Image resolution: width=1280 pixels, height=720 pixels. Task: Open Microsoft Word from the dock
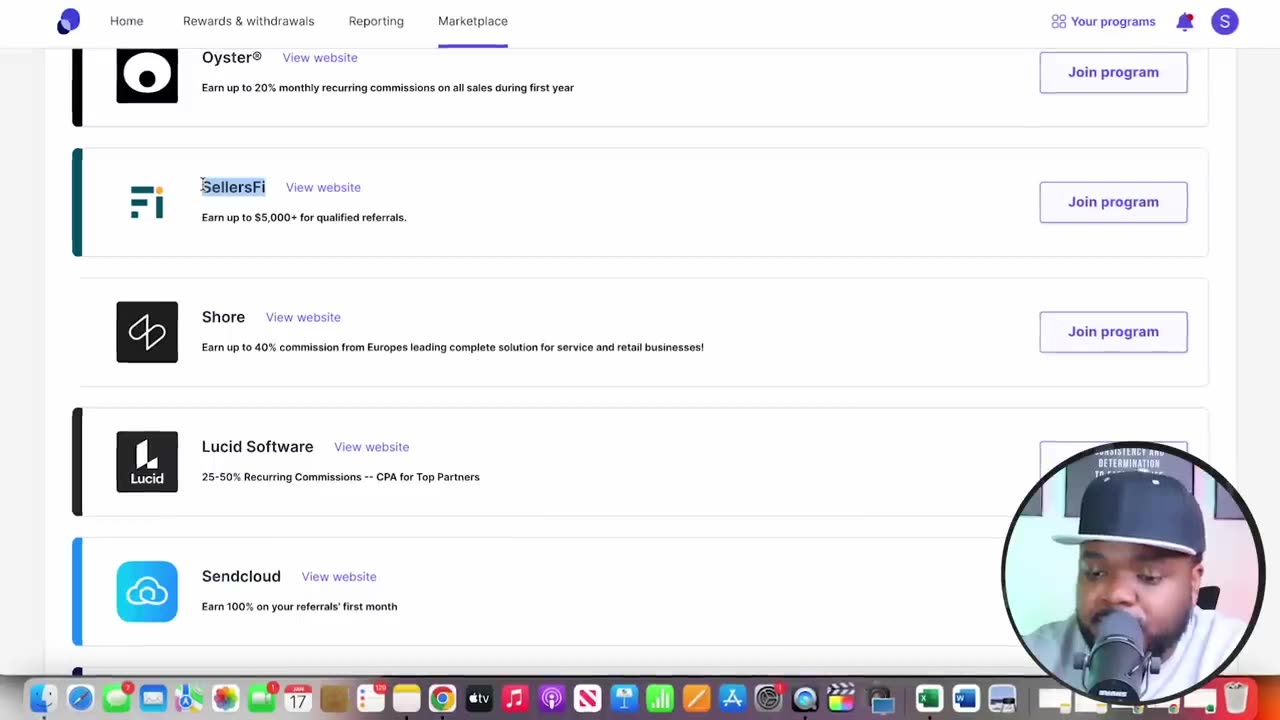[965, 698]
